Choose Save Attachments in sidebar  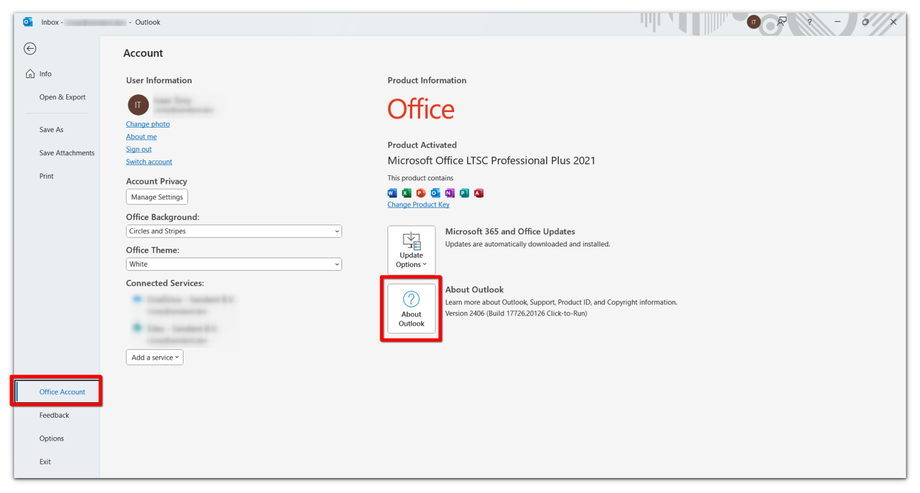[x=66, y=153]
